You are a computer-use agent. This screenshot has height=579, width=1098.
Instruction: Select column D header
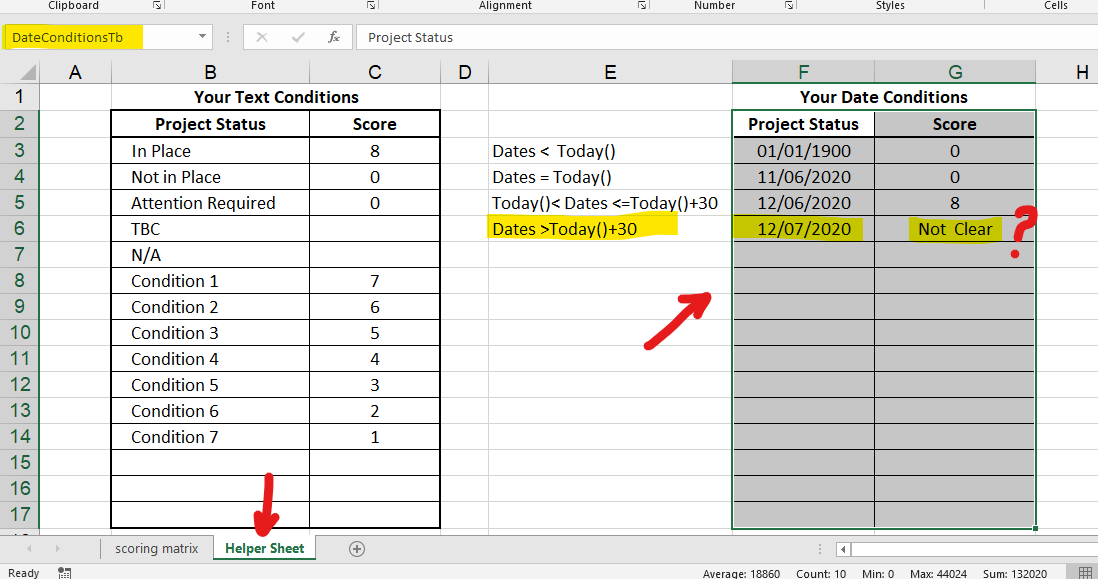click(464, 72)
